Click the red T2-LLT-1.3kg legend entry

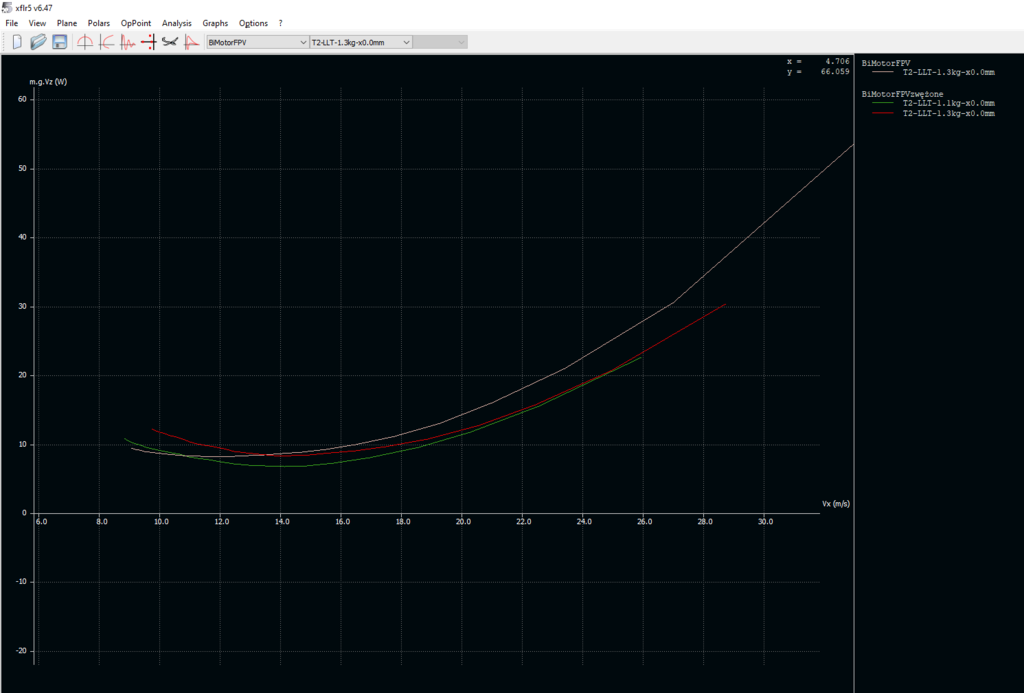948,113
